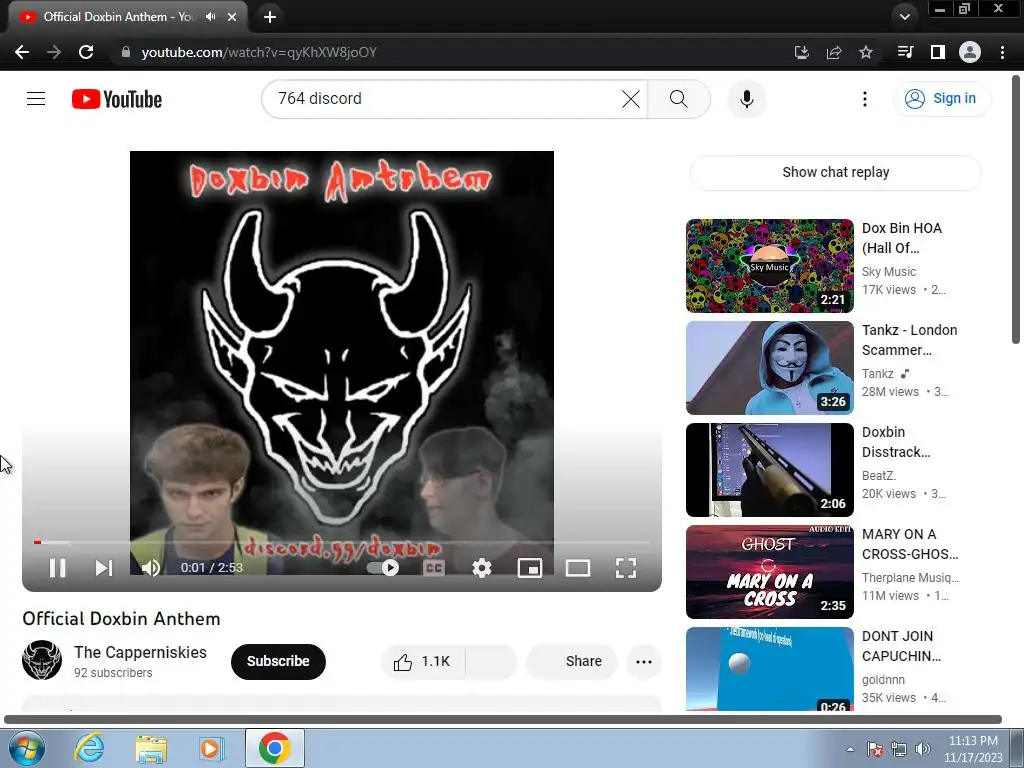Clear the search text with X

coord(631,99)
